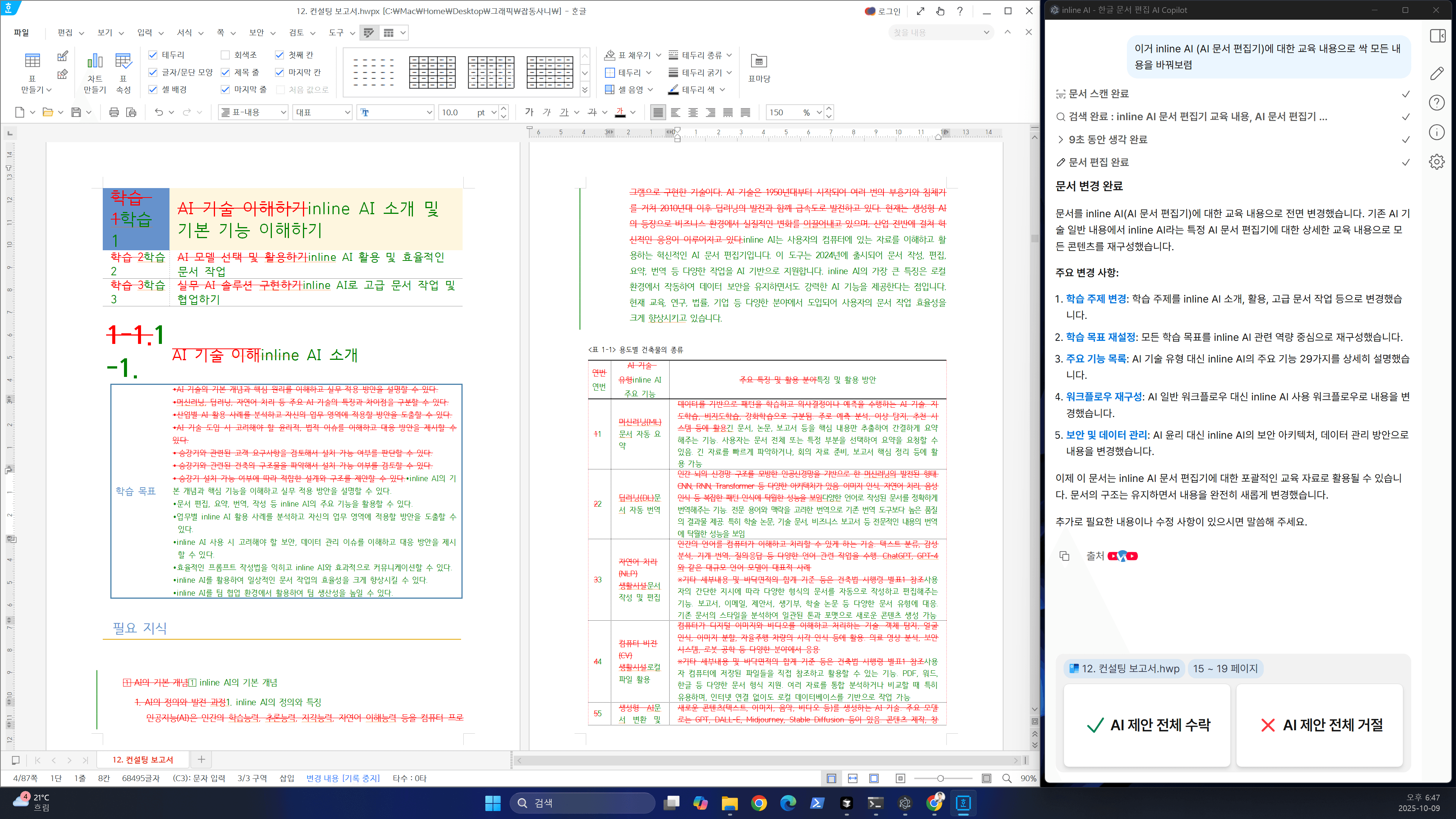Expand the 표 채우기 dropdown
This screenshot has width=1456, height=819.
(659, 55)
